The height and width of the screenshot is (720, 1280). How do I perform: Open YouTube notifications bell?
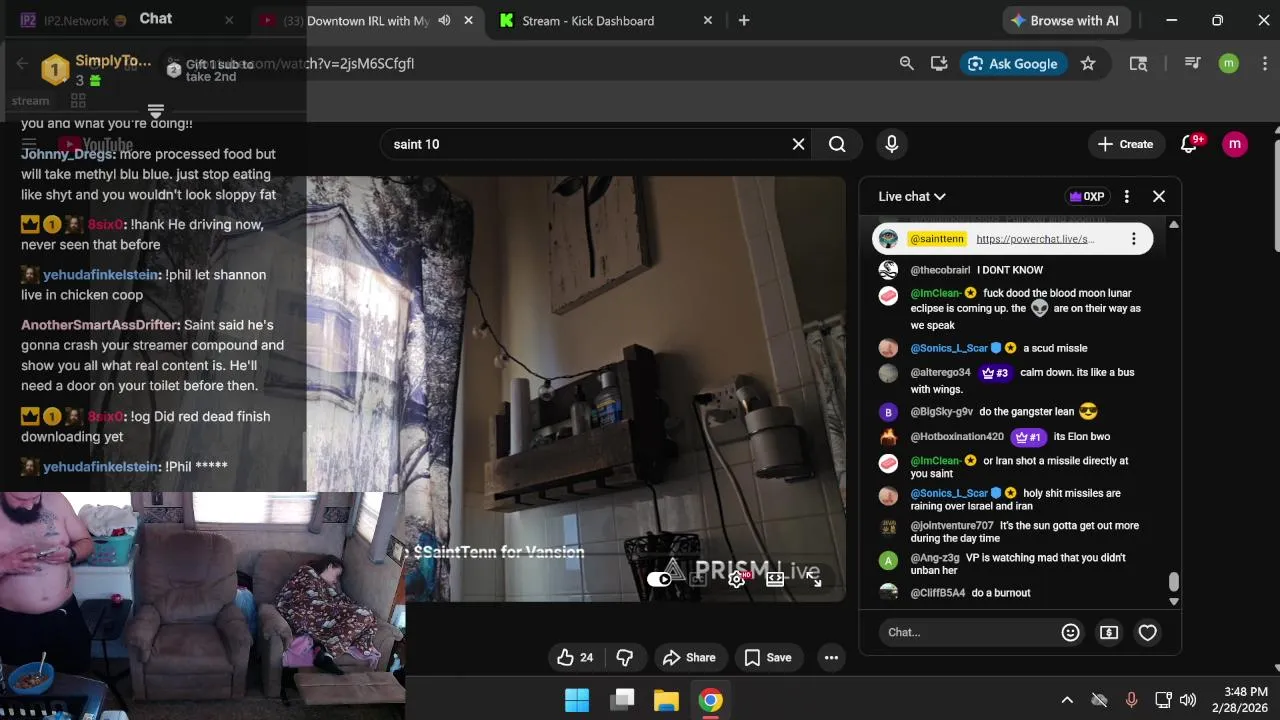click(1189, 144)
